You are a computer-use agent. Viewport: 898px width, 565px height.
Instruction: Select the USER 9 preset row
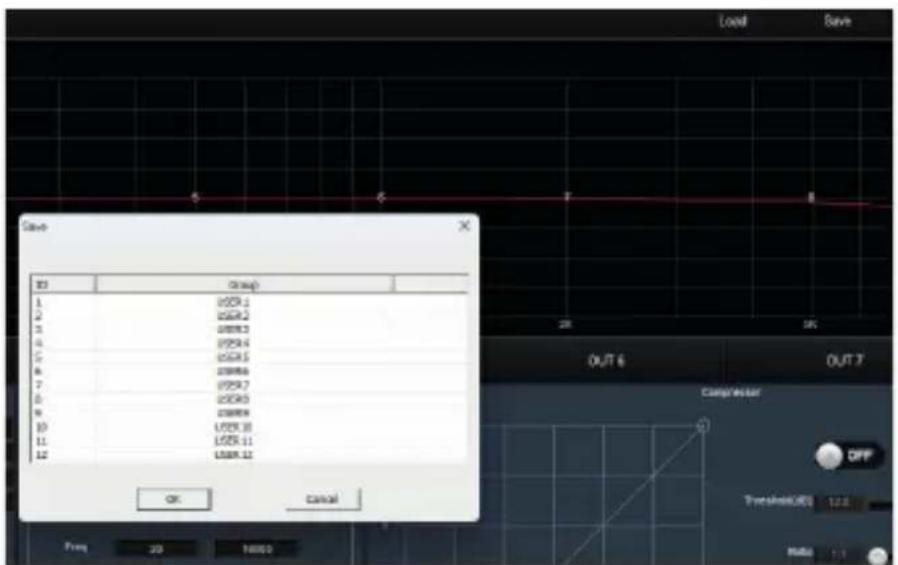pos(249,413)
